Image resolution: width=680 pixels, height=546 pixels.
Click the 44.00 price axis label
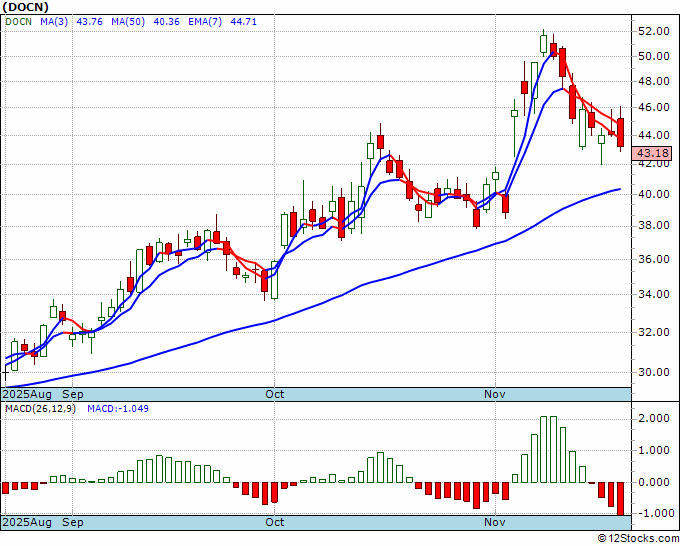click(654, 136)
